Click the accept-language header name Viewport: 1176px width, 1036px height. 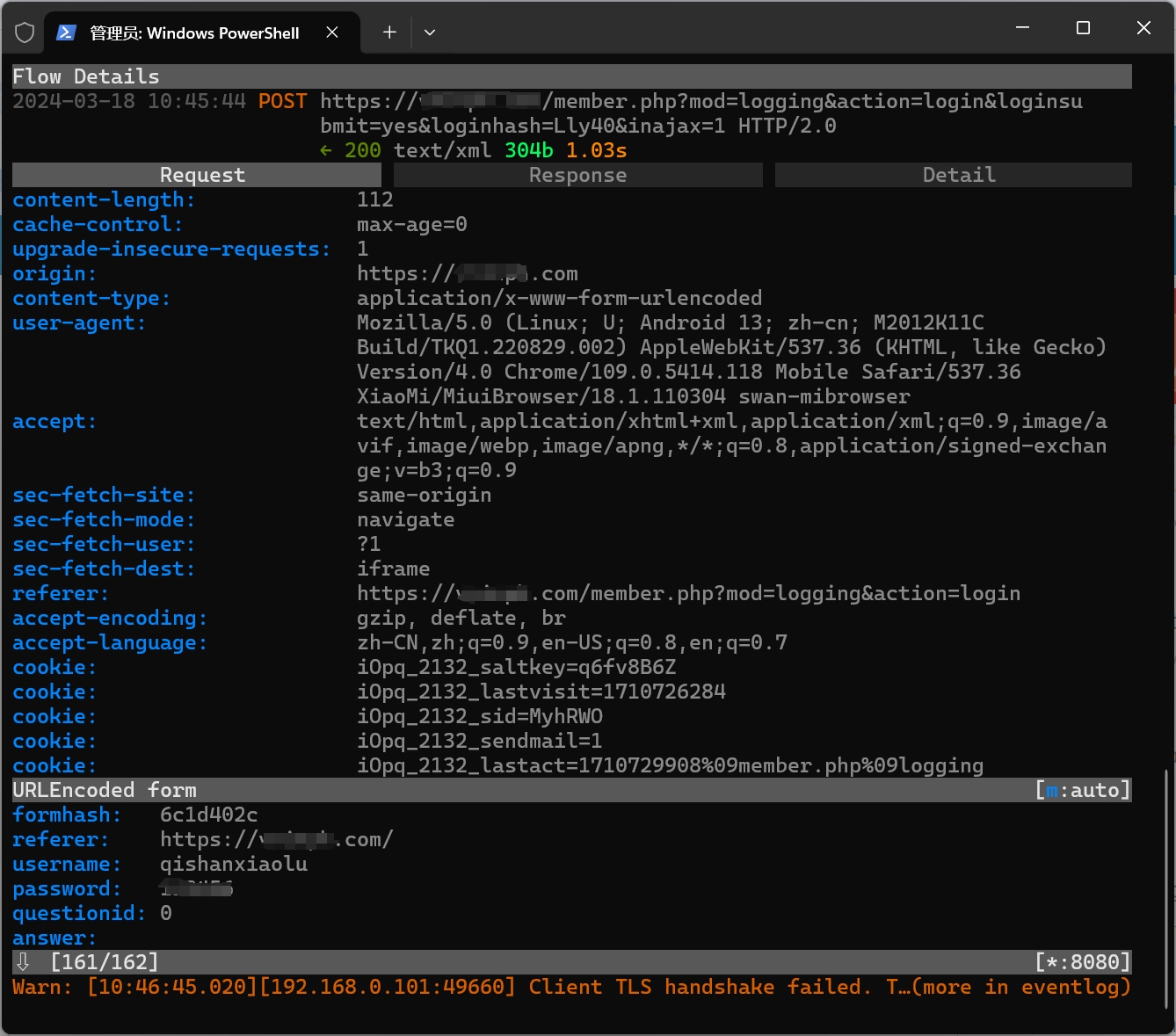tap(110, 642)
